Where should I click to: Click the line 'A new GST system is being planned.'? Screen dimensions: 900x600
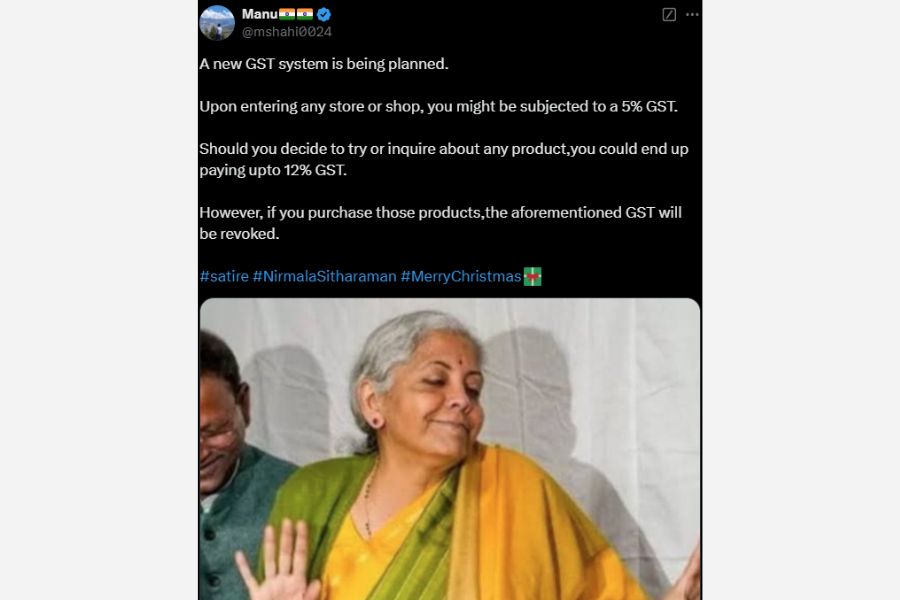coord(324,64)
